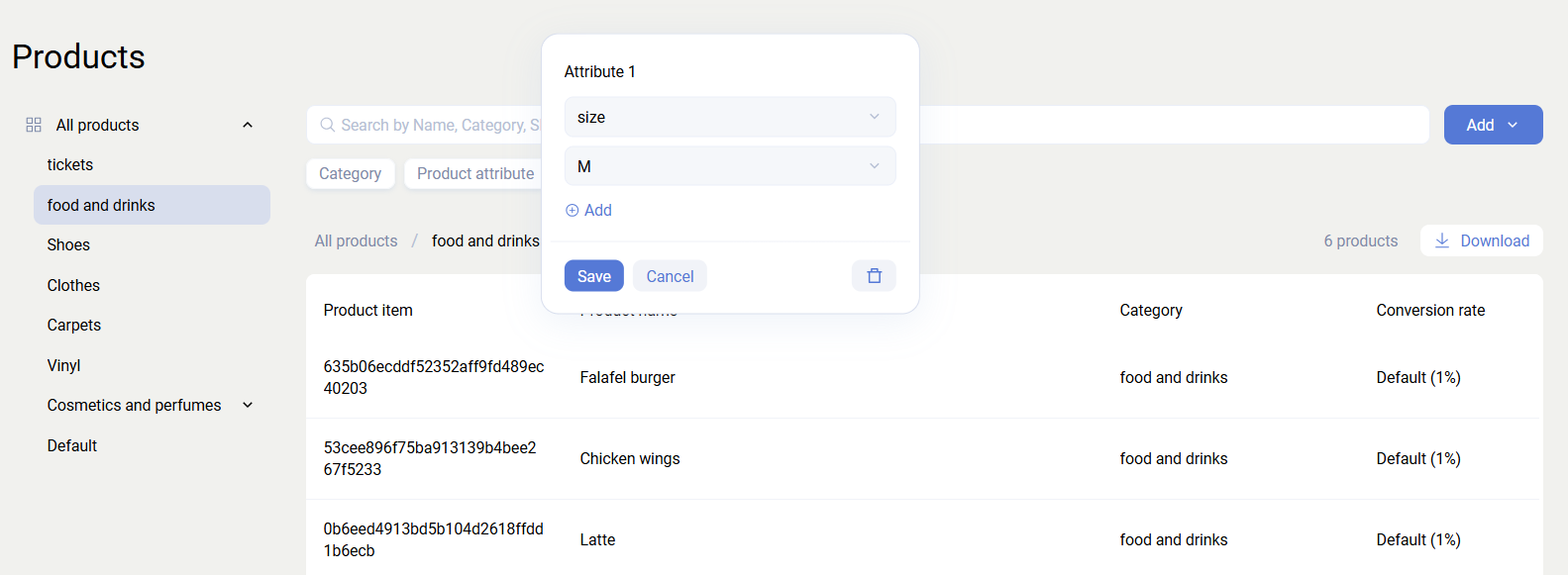Open the Vinyl category
Image resolution: width=1568 pixels, height=575 pixels.
pyautogui.click(x=64, y=365)
